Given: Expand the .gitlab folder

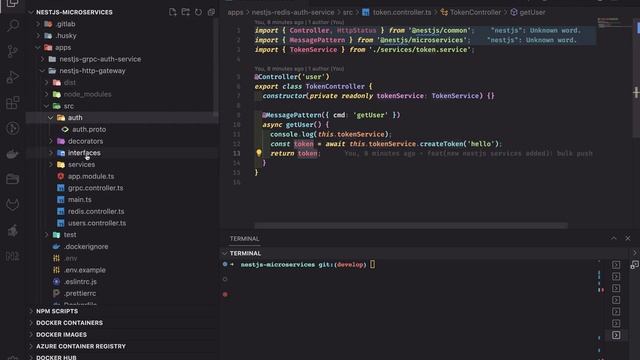Looking at the screenshot, I should click(38, 24).
